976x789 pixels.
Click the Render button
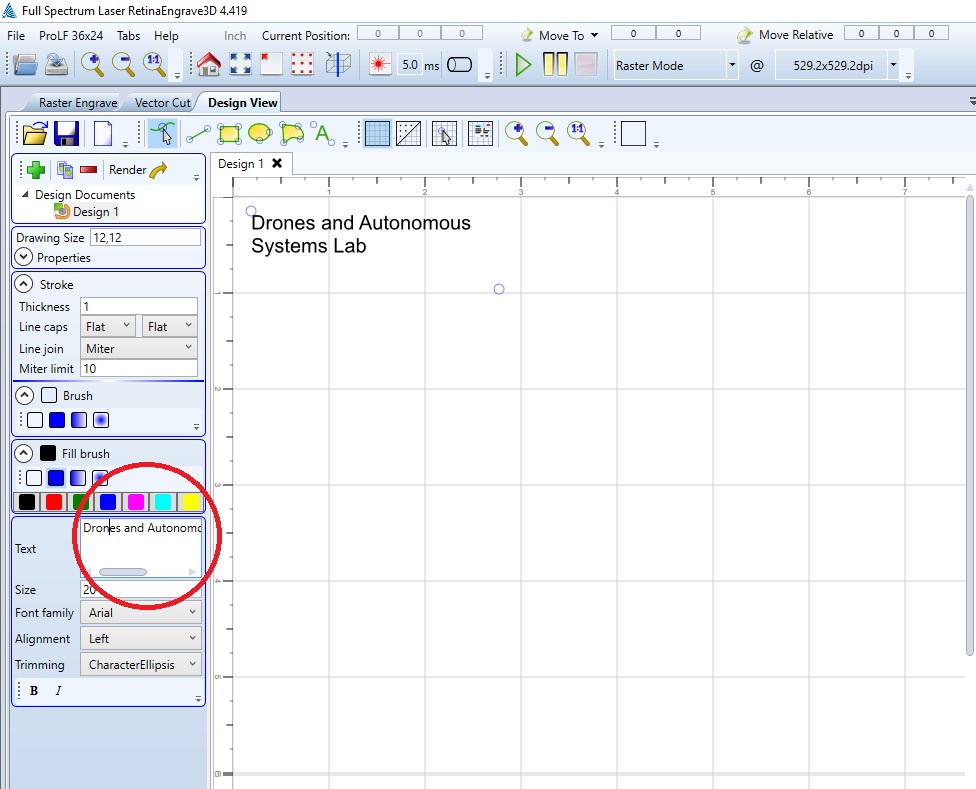tap(138, 170)
